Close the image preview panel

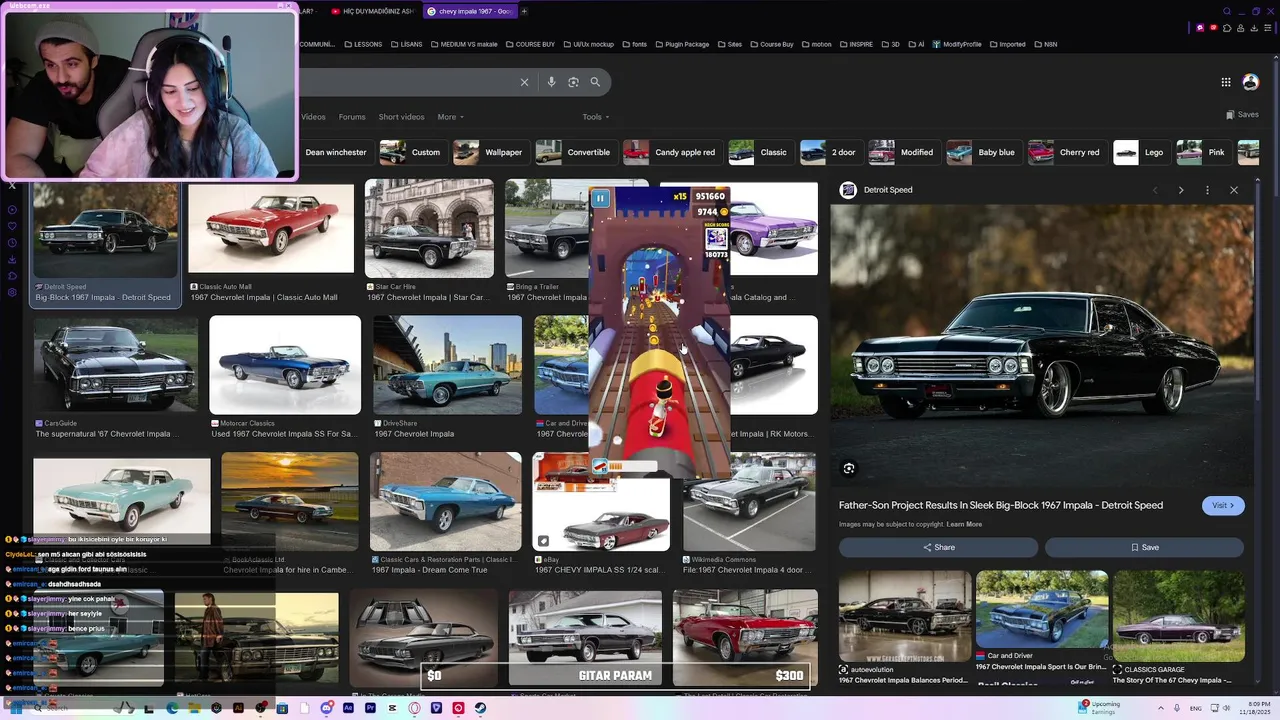point(1233,190)
